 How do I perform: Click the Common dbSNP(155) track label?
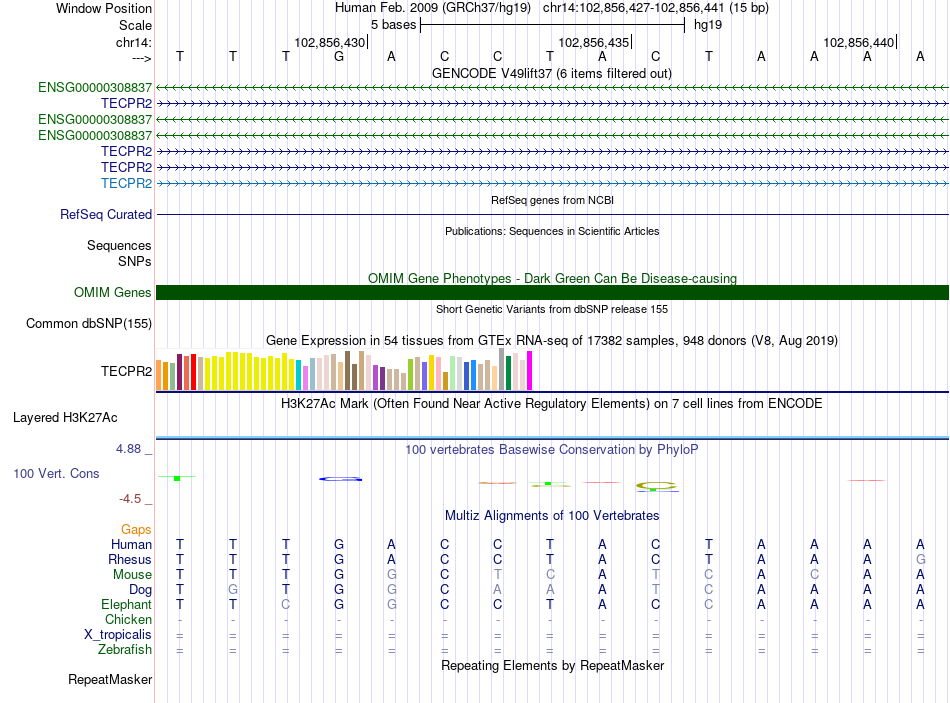coord(89,324)
